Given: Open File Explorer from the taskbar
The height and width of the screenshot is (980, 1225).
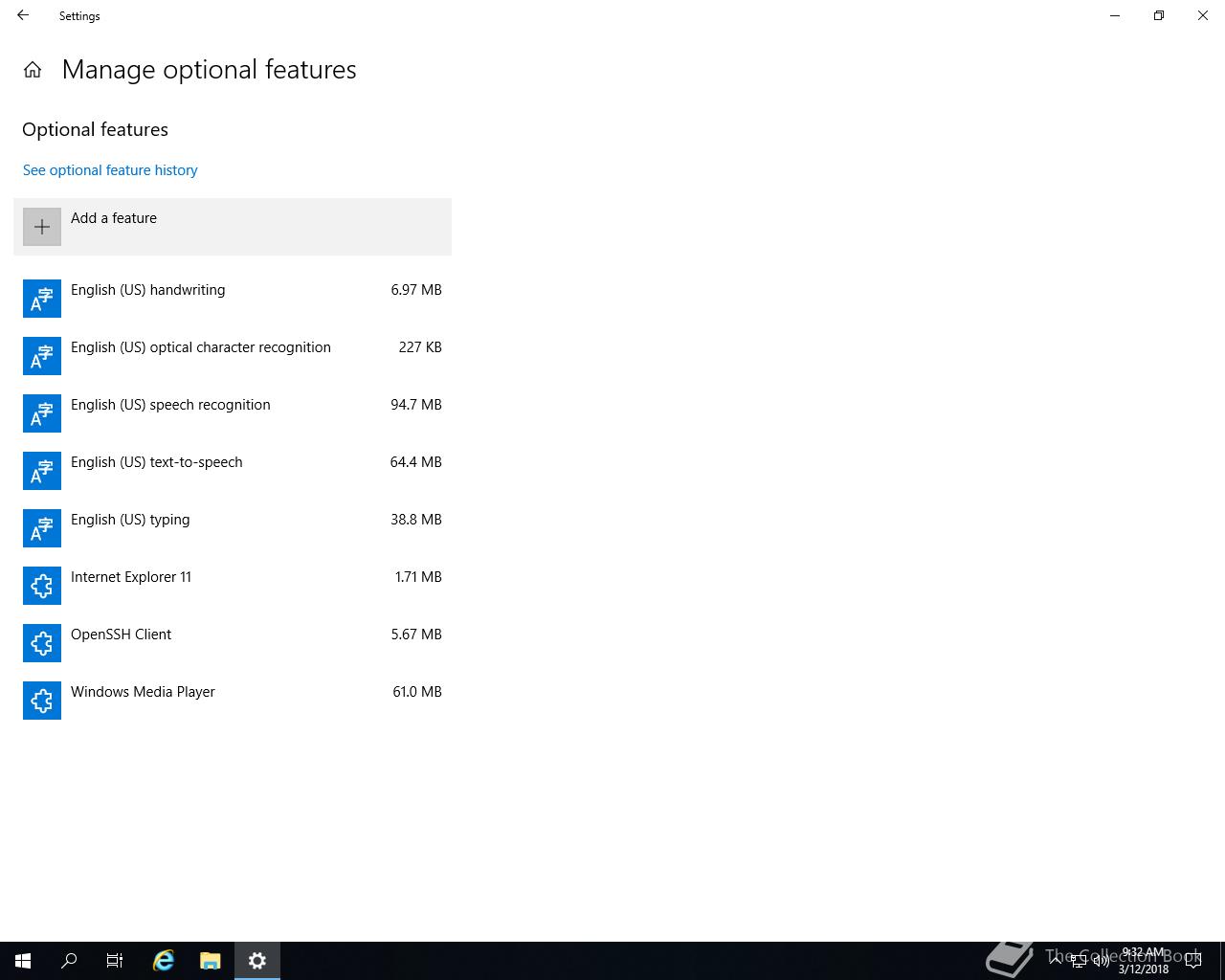Looking at the screenshot, I should [211, 961].
